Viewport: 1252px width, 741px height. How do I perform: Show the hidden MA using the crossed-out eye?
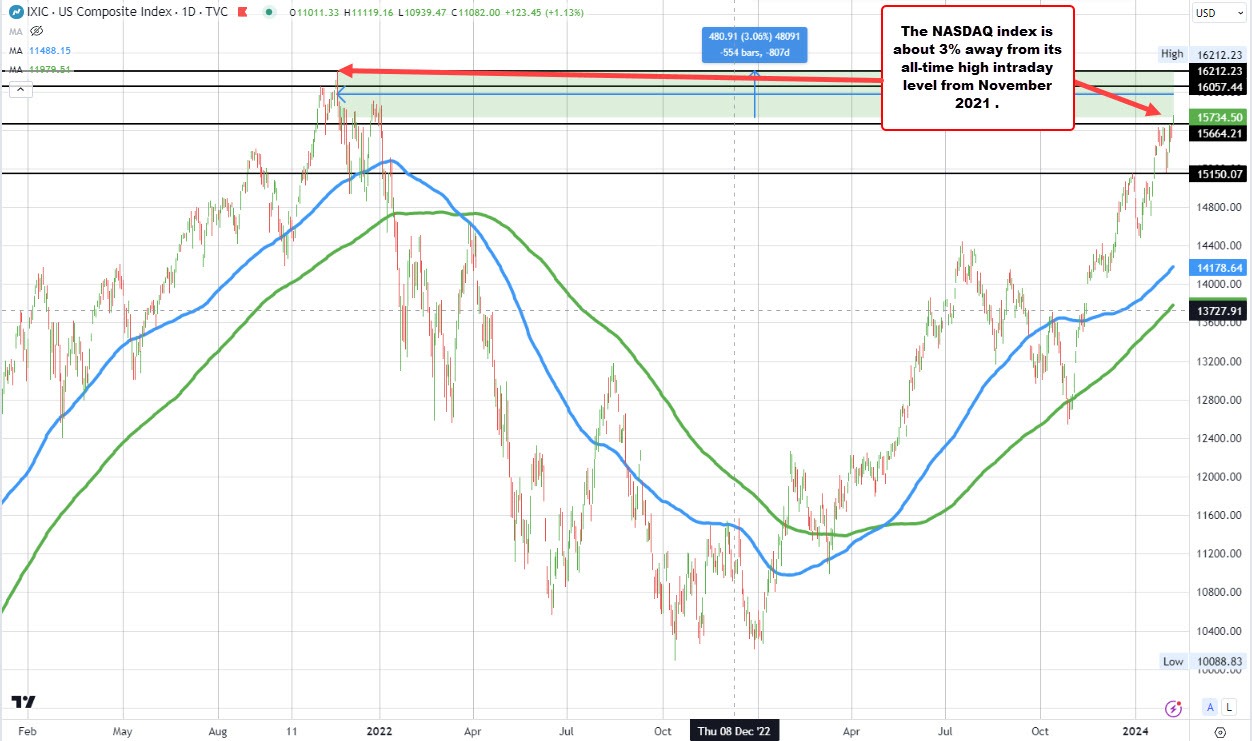pos(36,31)
